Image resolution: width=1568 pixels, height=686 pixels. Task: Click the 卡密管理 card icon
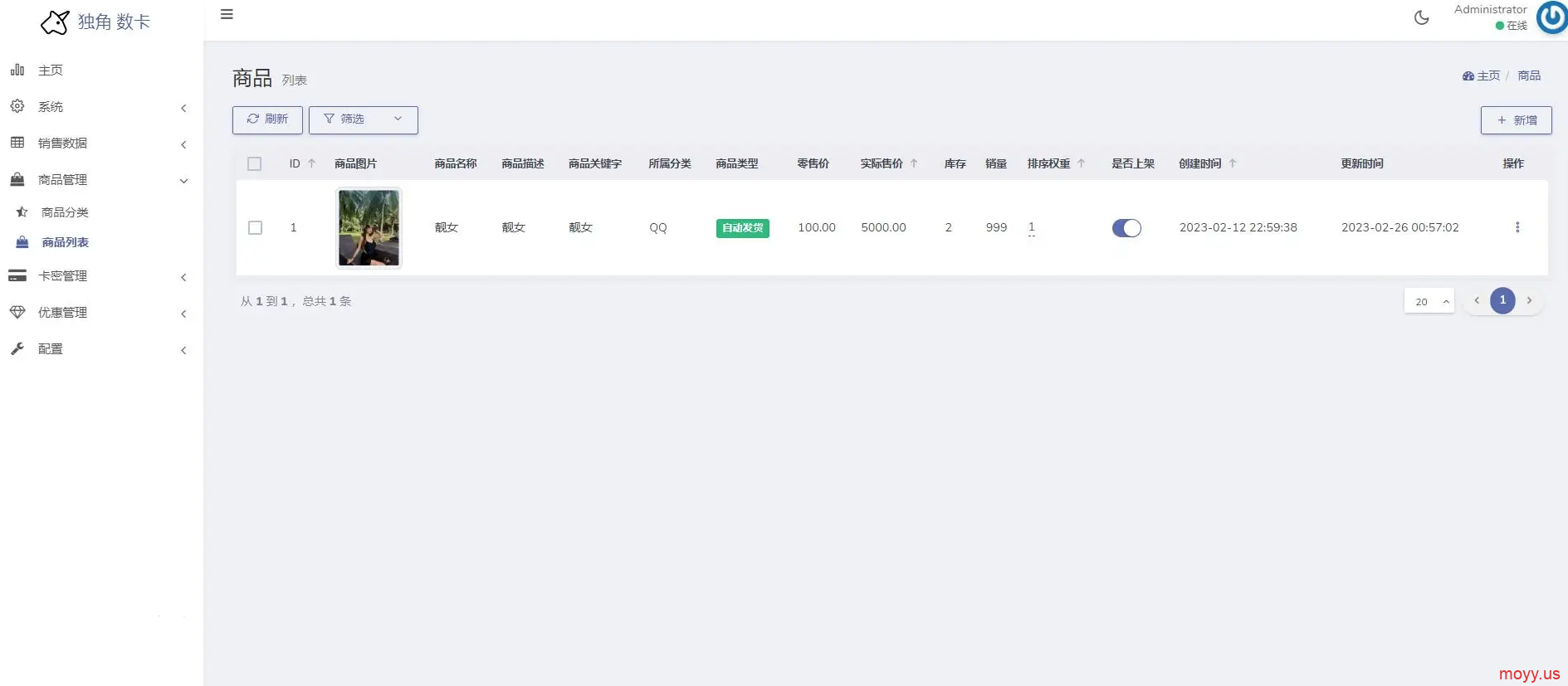click(x=17, y=275)
